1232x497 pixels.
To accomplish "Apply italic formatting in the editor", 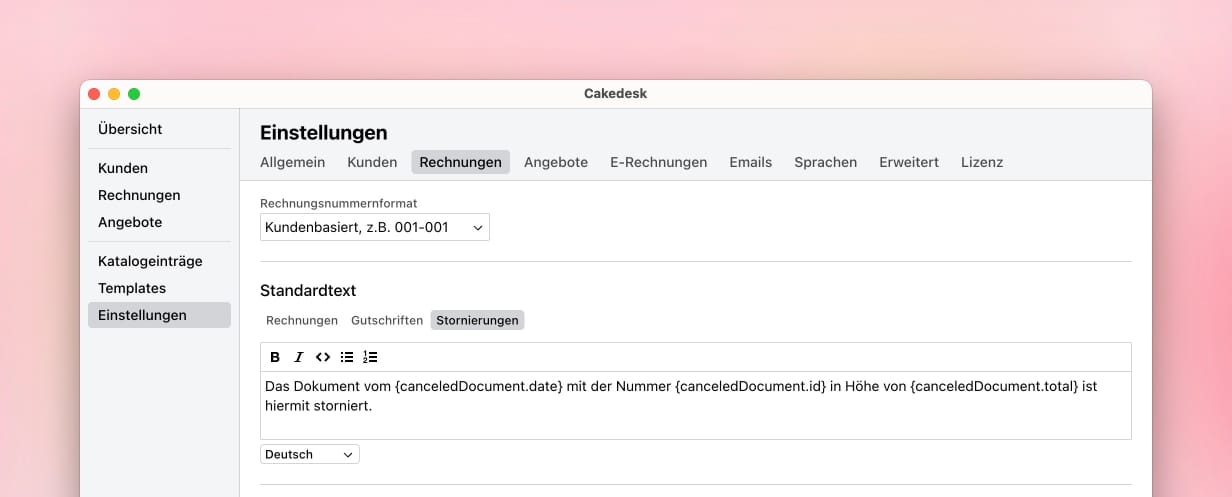I will point(298,357).
